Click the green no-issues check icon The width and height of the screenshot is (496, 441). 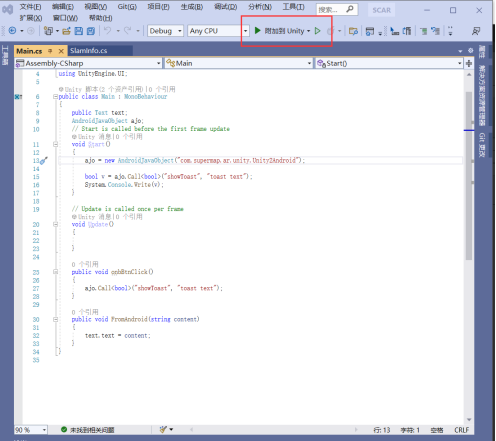click(64, 429)
